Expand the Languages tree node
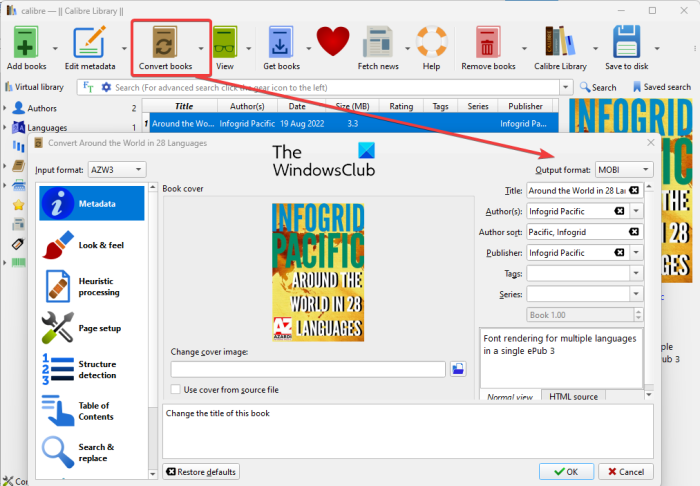Viewport: 700px width, 486px height. pos(5,127)
